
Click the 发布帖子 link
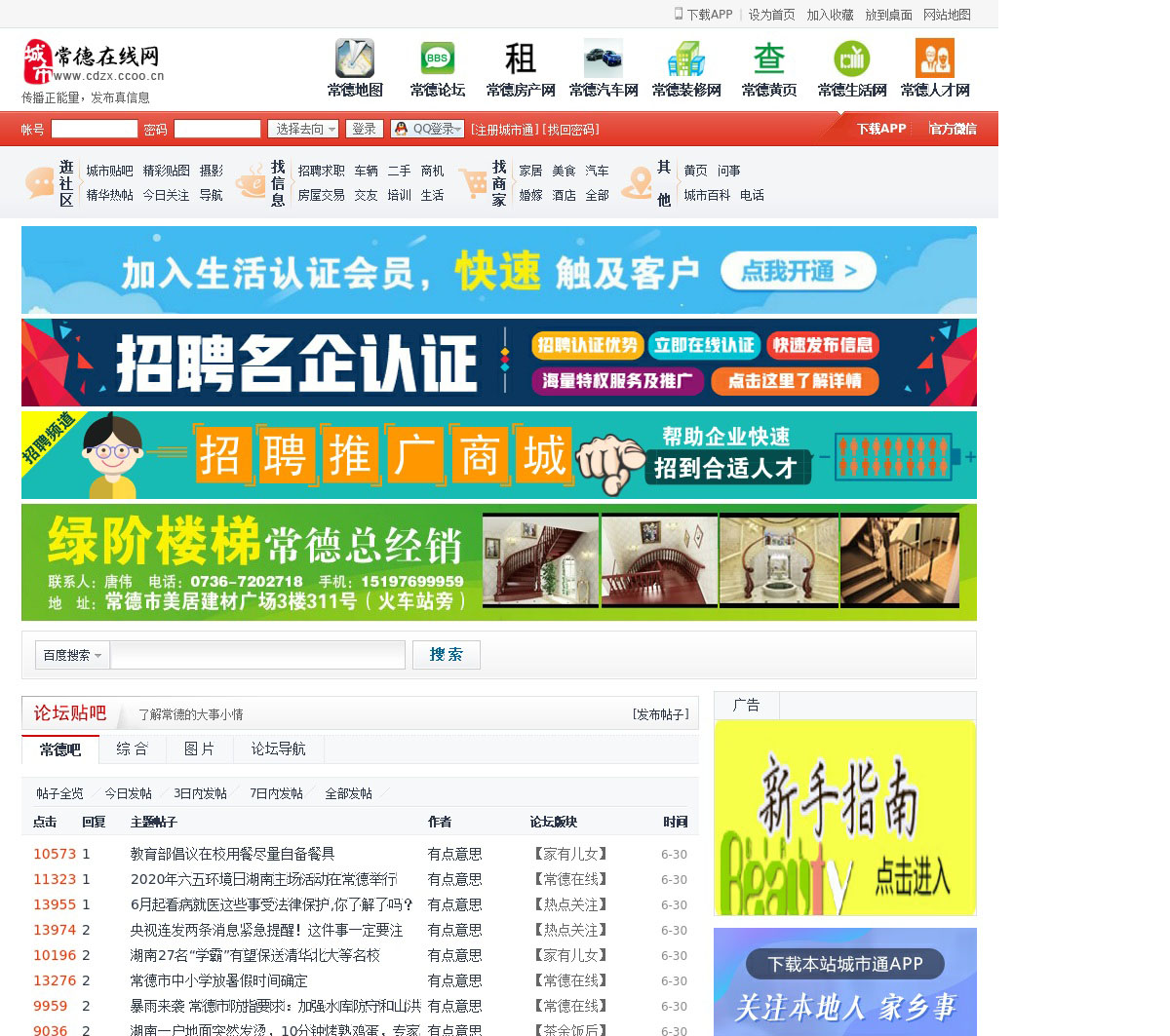(661, 714)
